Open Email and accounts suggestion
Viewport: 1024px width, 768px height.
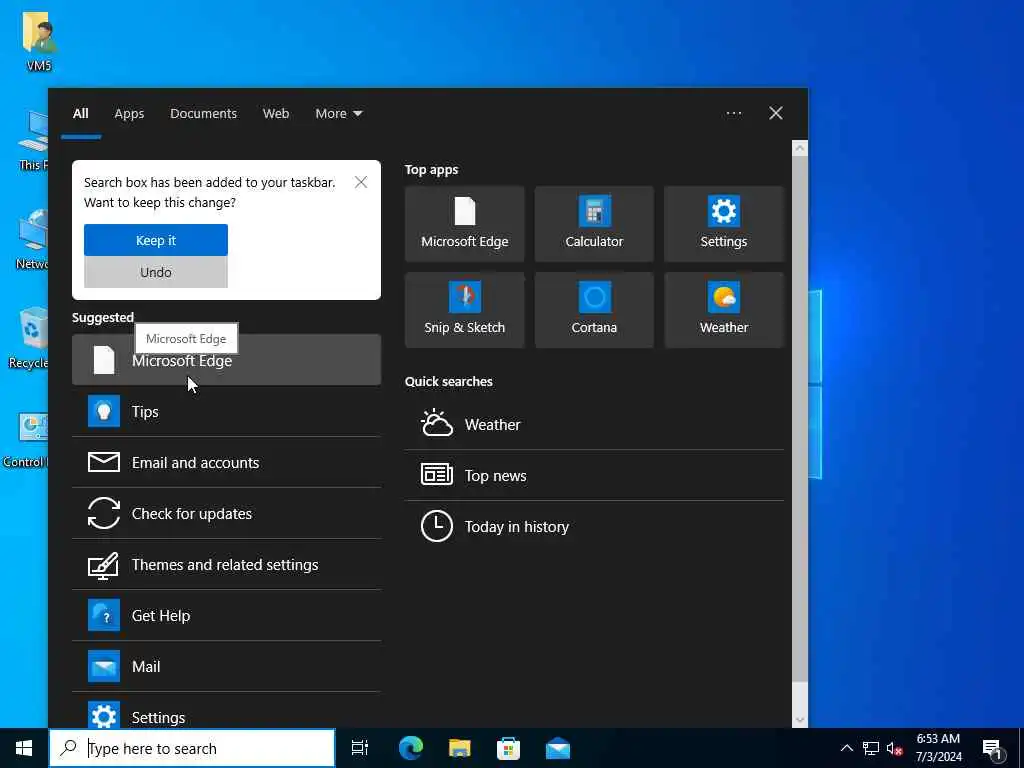226,462
